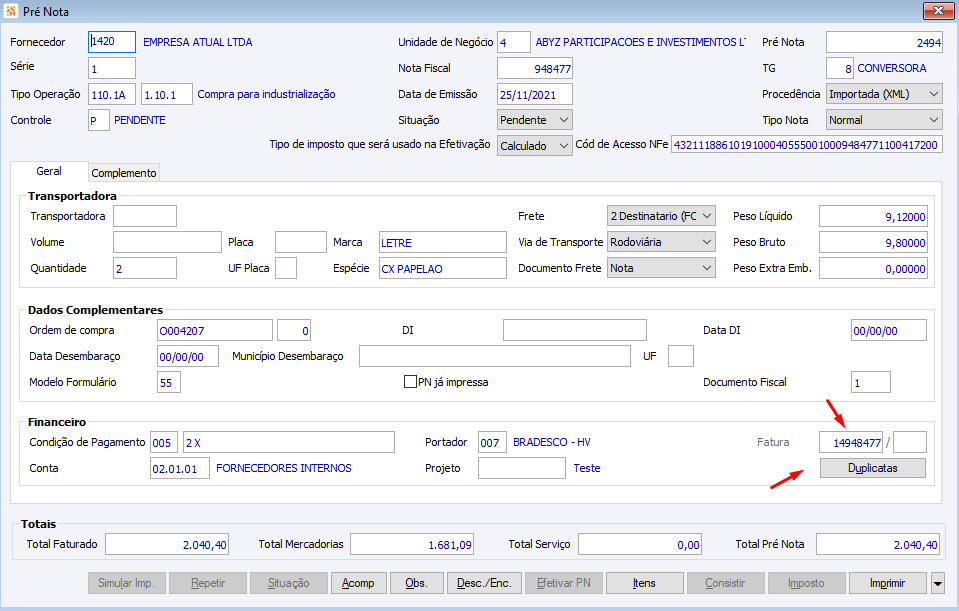959x611 pixels.
Task: Click the Efetivar PN button
Action: [564, 583]
